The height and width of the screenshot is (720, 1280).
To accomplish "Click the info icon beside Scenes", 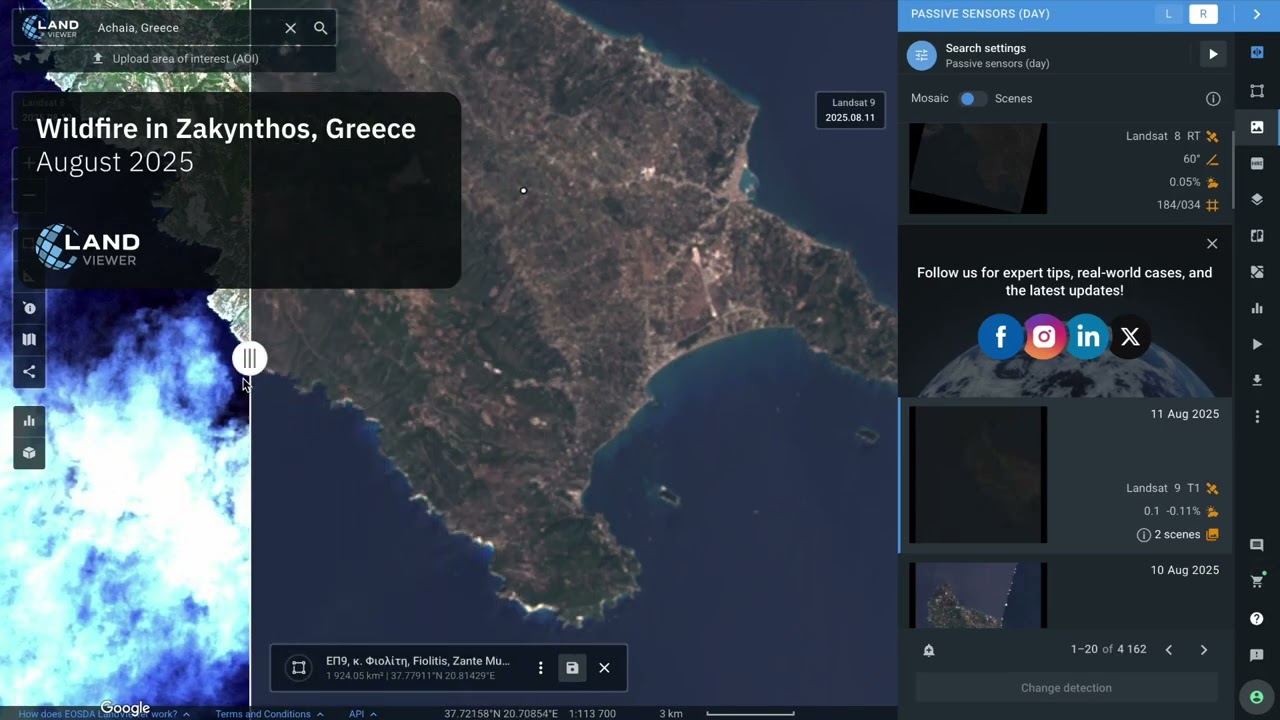I will point(1213,99).
